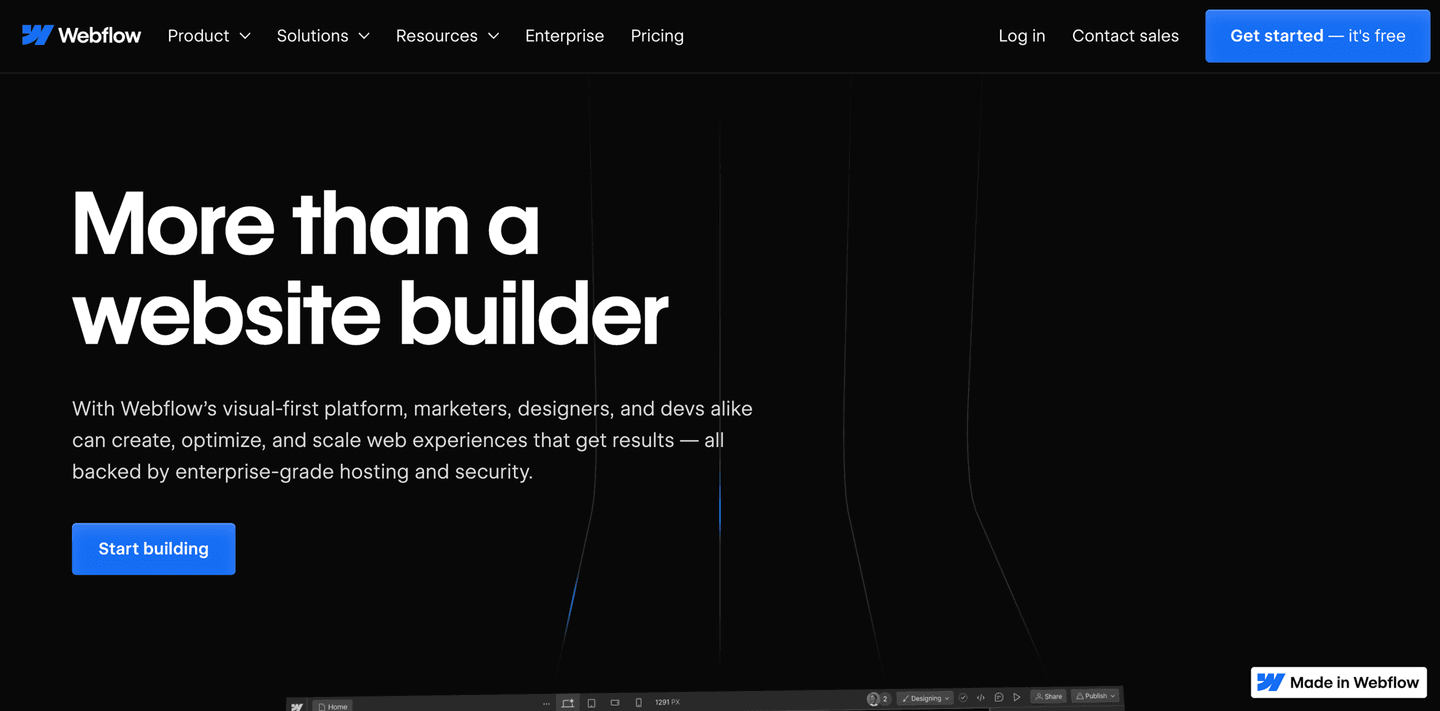
Task: Click the collaborator avatar in preview toolbar
Action: 873,699
